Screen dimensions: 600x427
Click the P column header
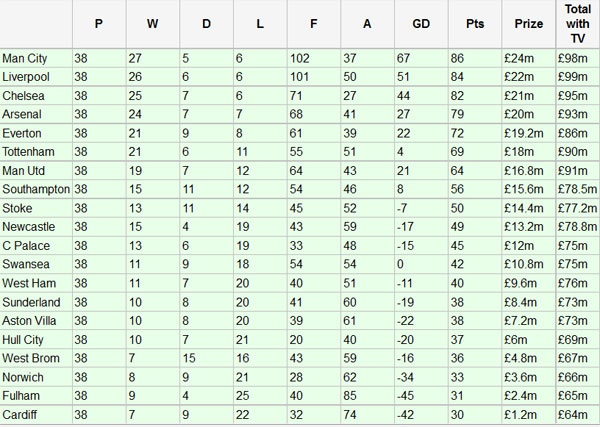click(98, 23)
